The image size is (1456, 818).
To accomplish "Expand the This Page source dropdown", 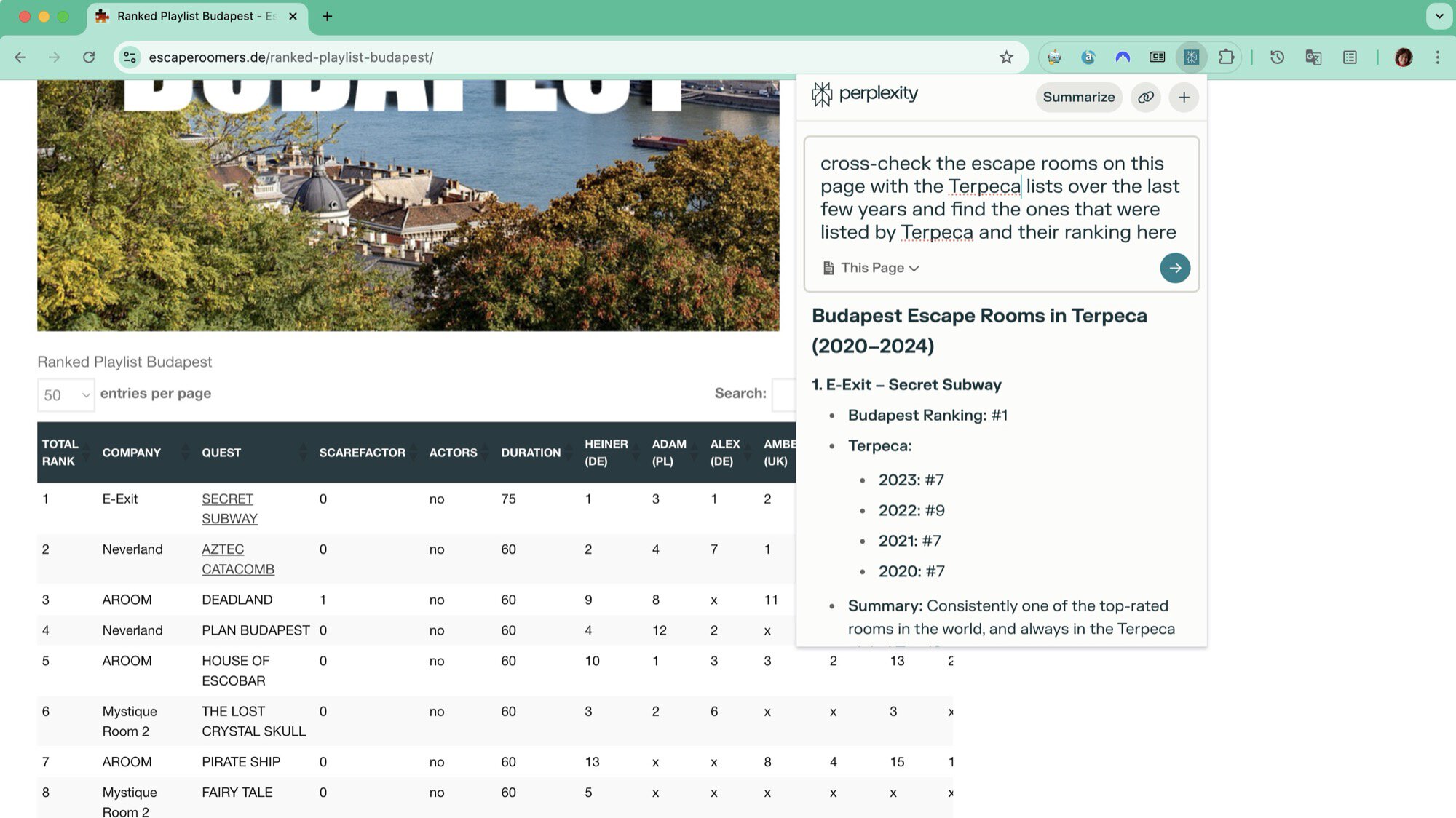I will tap(871, 268).
